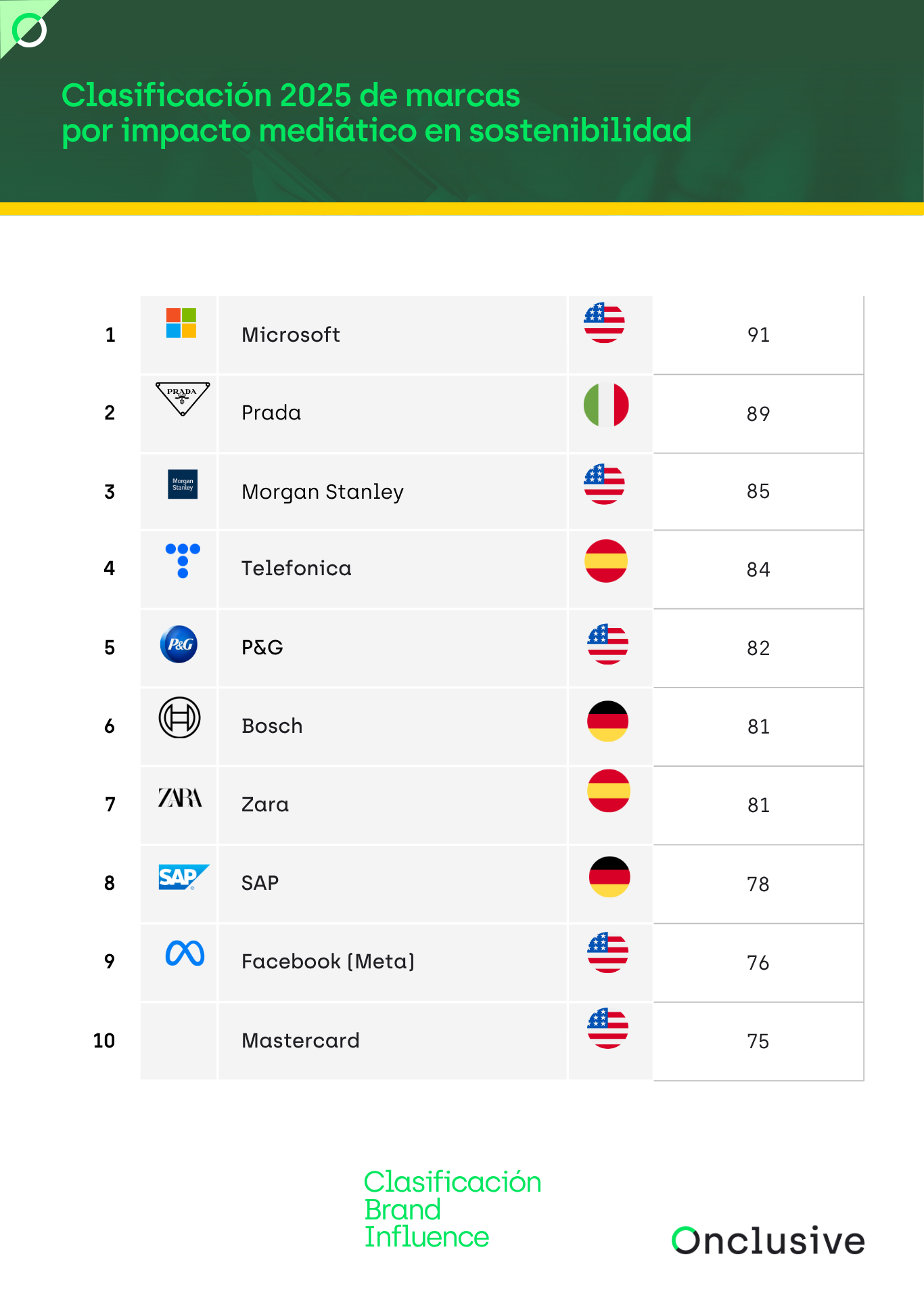Click the Clasificación Brand Influence text

[453, 1209]
